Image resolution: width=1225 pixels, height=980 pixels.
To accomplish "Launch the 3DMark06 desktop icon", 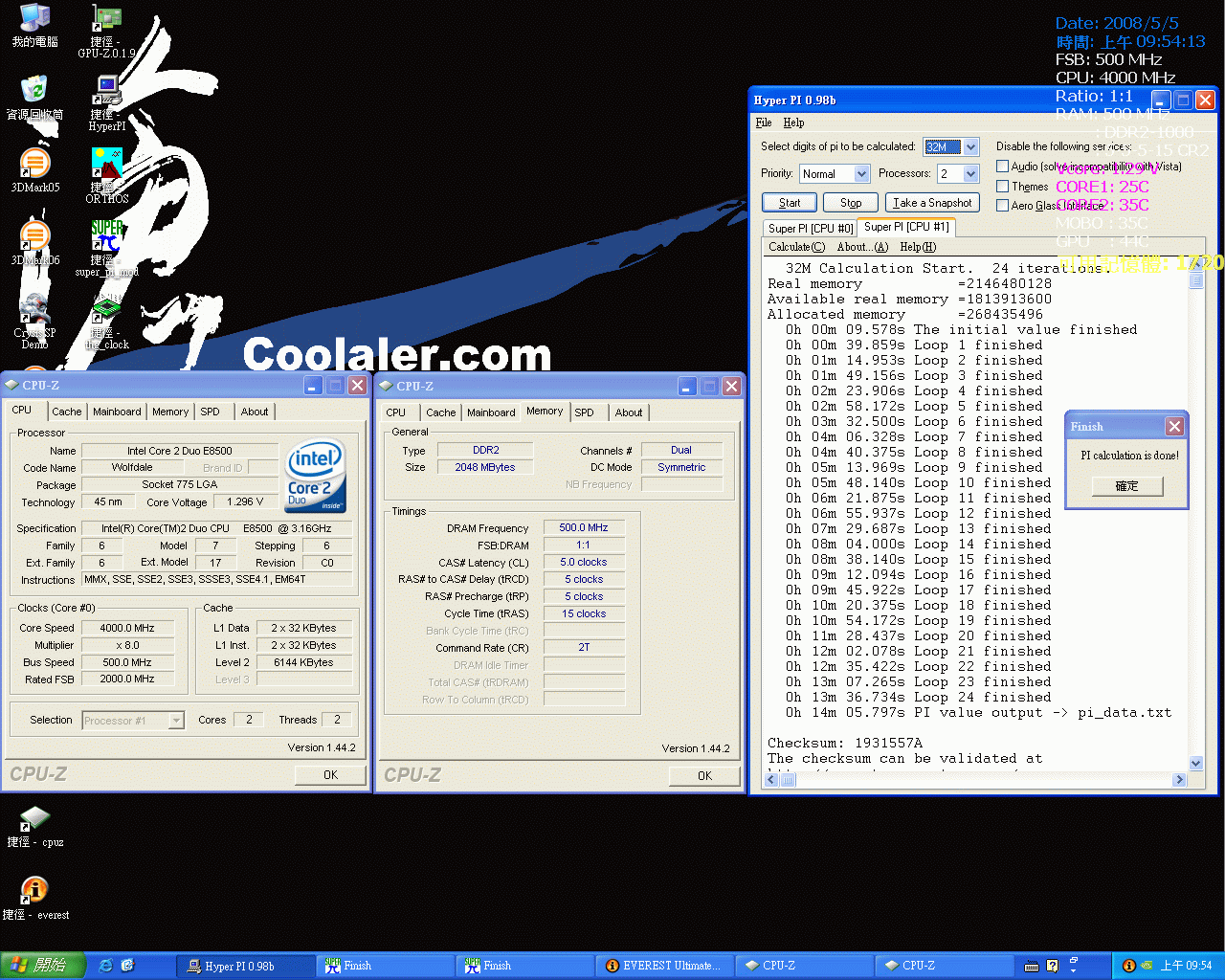I will tap(34, 243).
